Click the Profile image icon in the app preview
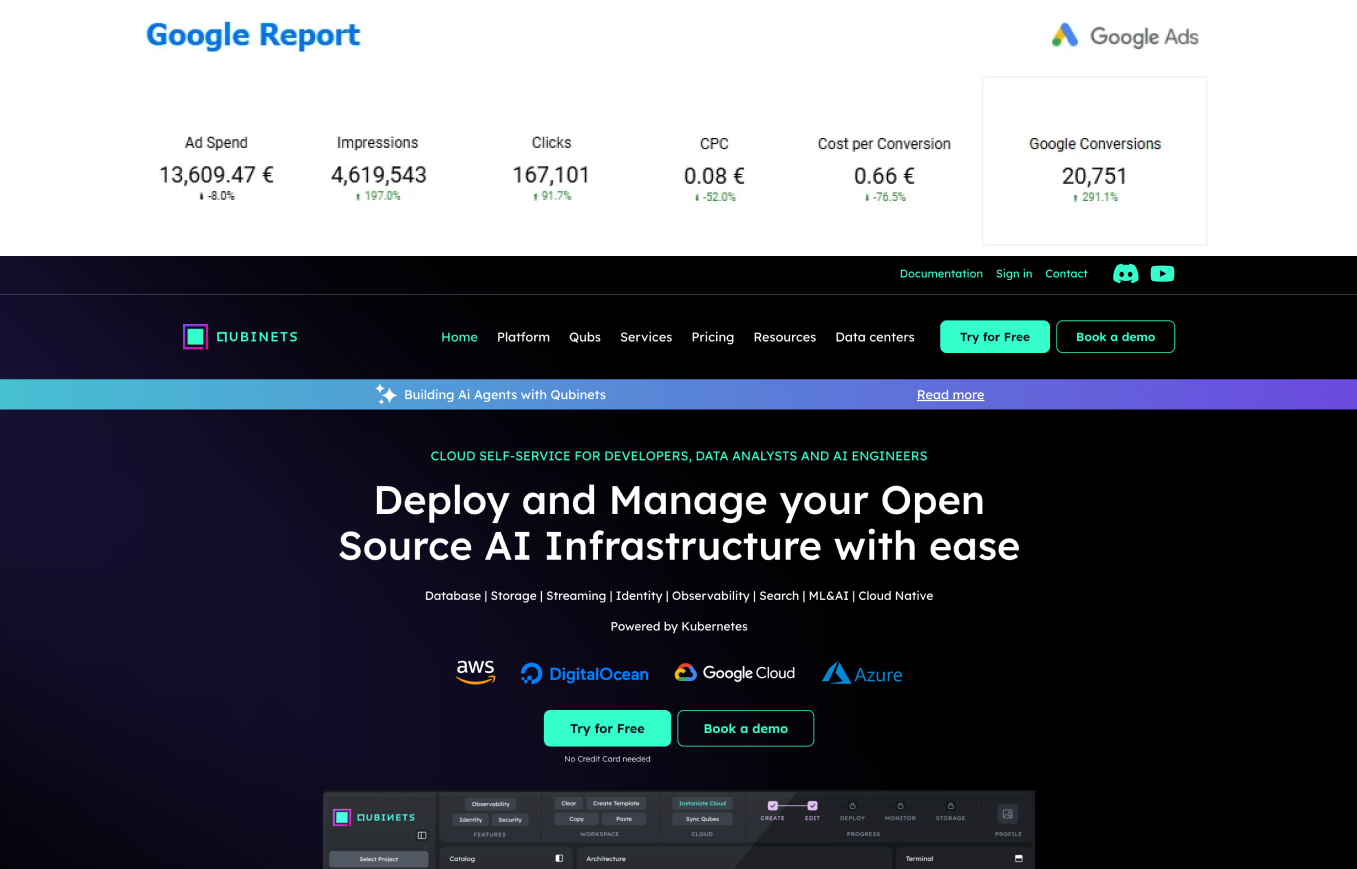 (x=1008, y=814)
